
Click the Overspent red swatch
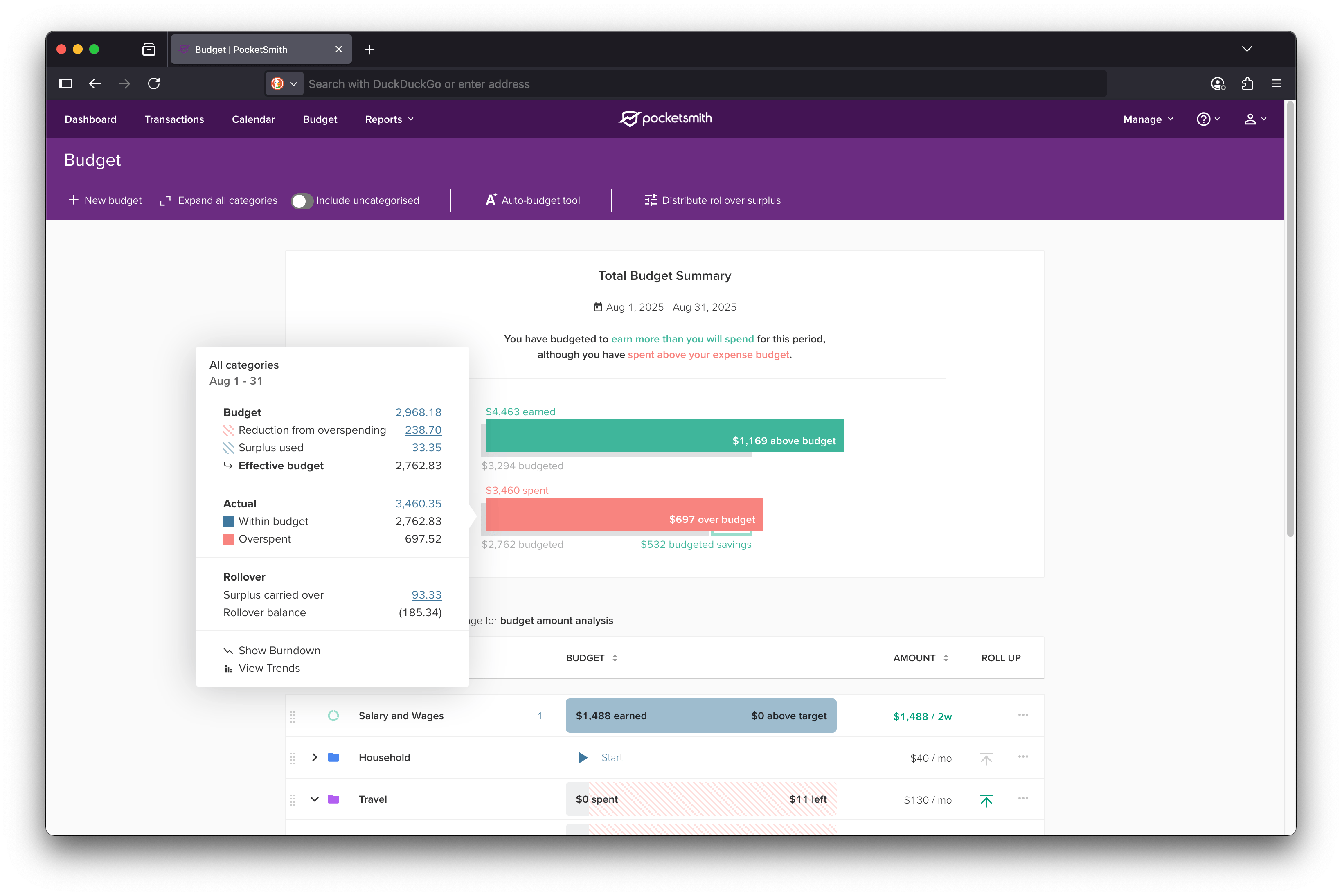point(228,539)
